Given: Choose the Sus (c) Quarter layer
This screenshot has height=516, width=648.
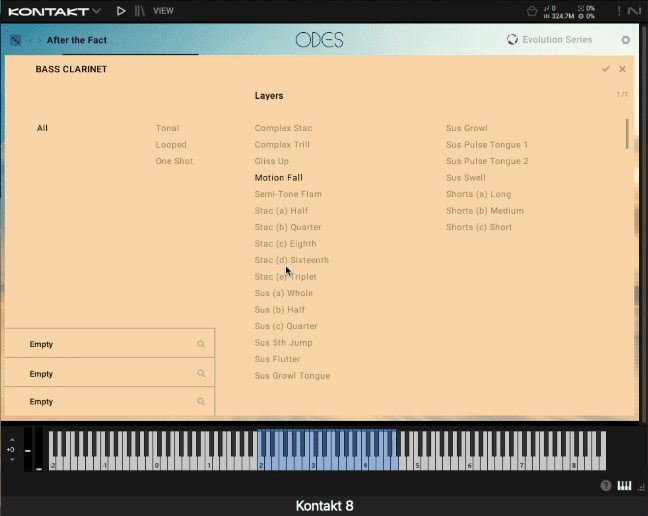Looking at the screenshot, I should point(286,326).
